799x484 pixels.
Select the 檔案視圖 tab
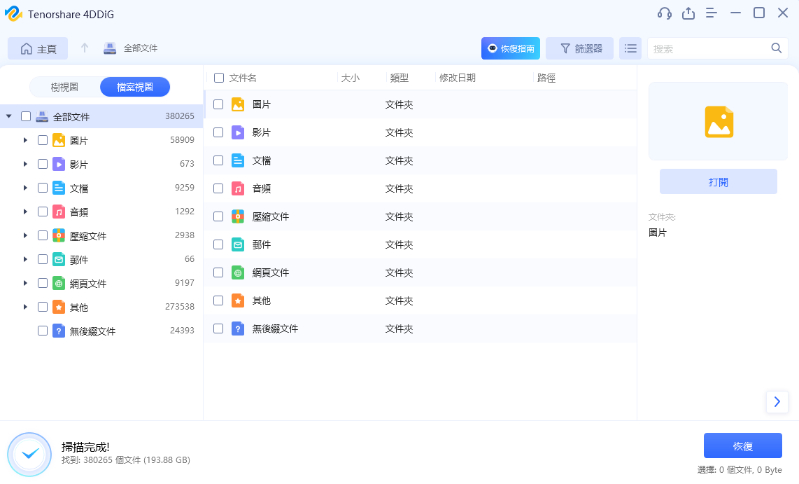click(x=135, y=87)
